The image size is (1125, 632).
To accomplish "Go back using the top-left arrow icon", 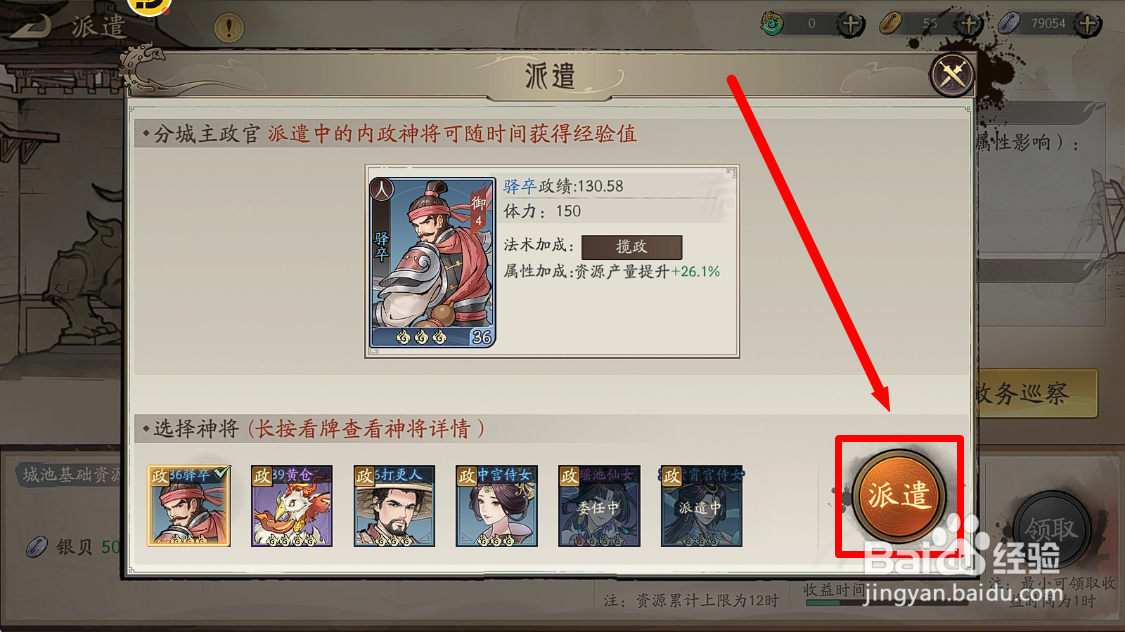I will [x=29, y=26].
